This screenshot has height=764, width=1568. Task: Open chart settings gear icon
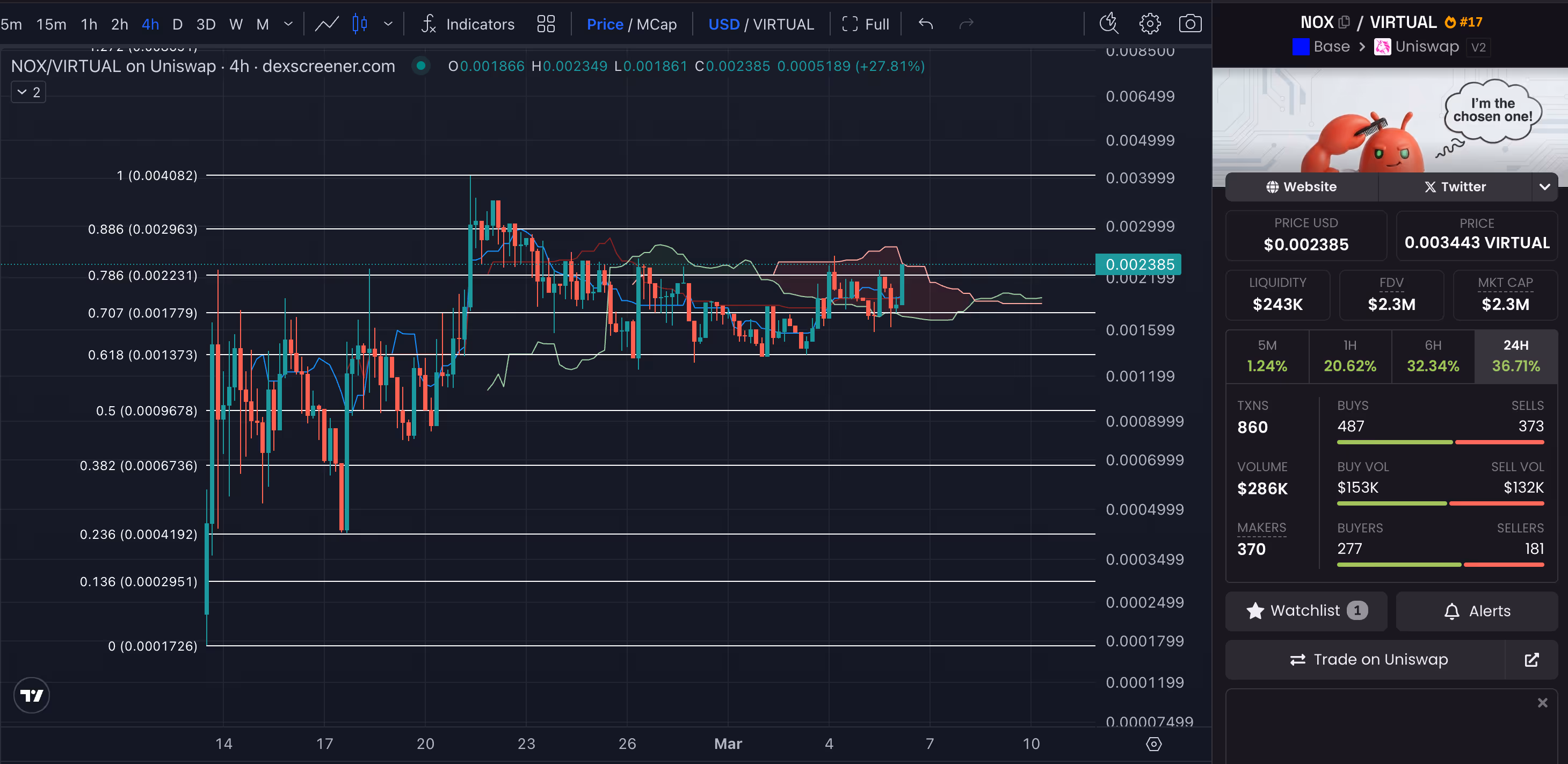pos(1149,24)
